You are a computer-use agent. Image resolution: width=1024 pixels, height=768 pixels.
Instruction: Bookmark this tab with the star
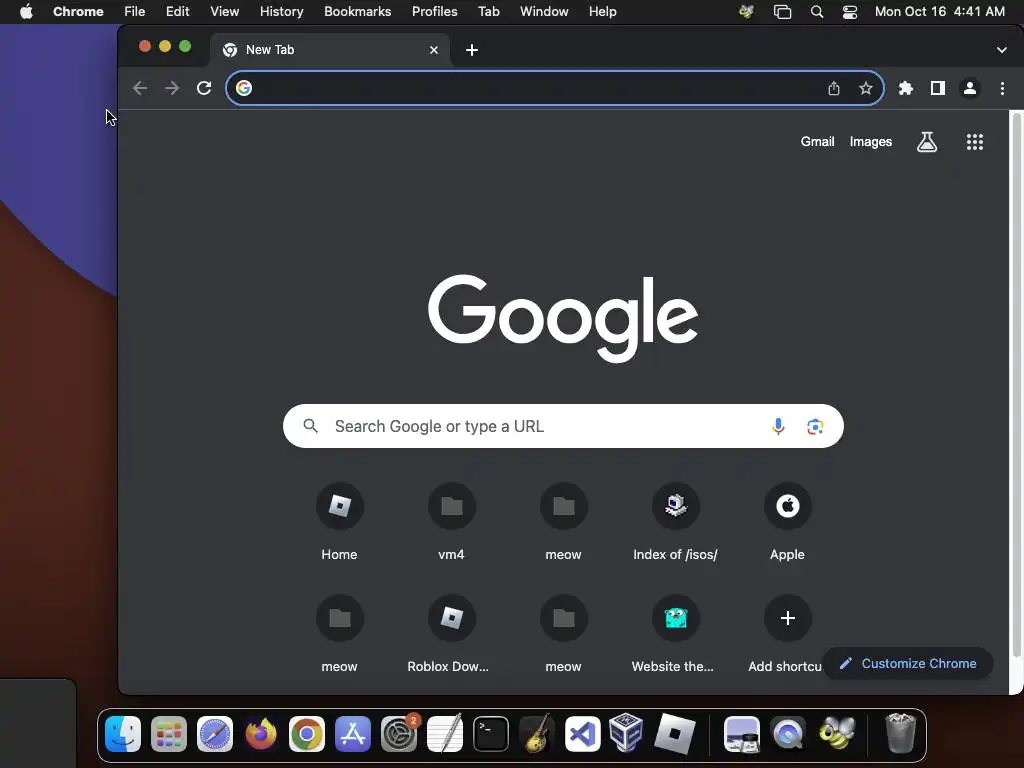pyautogui.click(x=866, y=88)
